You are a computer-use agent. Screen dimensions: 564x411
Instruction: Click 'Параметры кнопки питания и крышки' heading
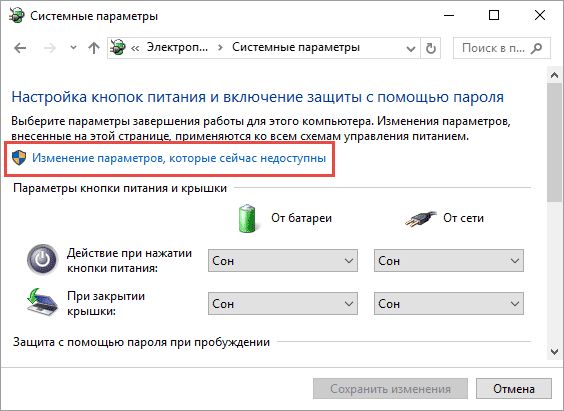click(x=120, y=188)
